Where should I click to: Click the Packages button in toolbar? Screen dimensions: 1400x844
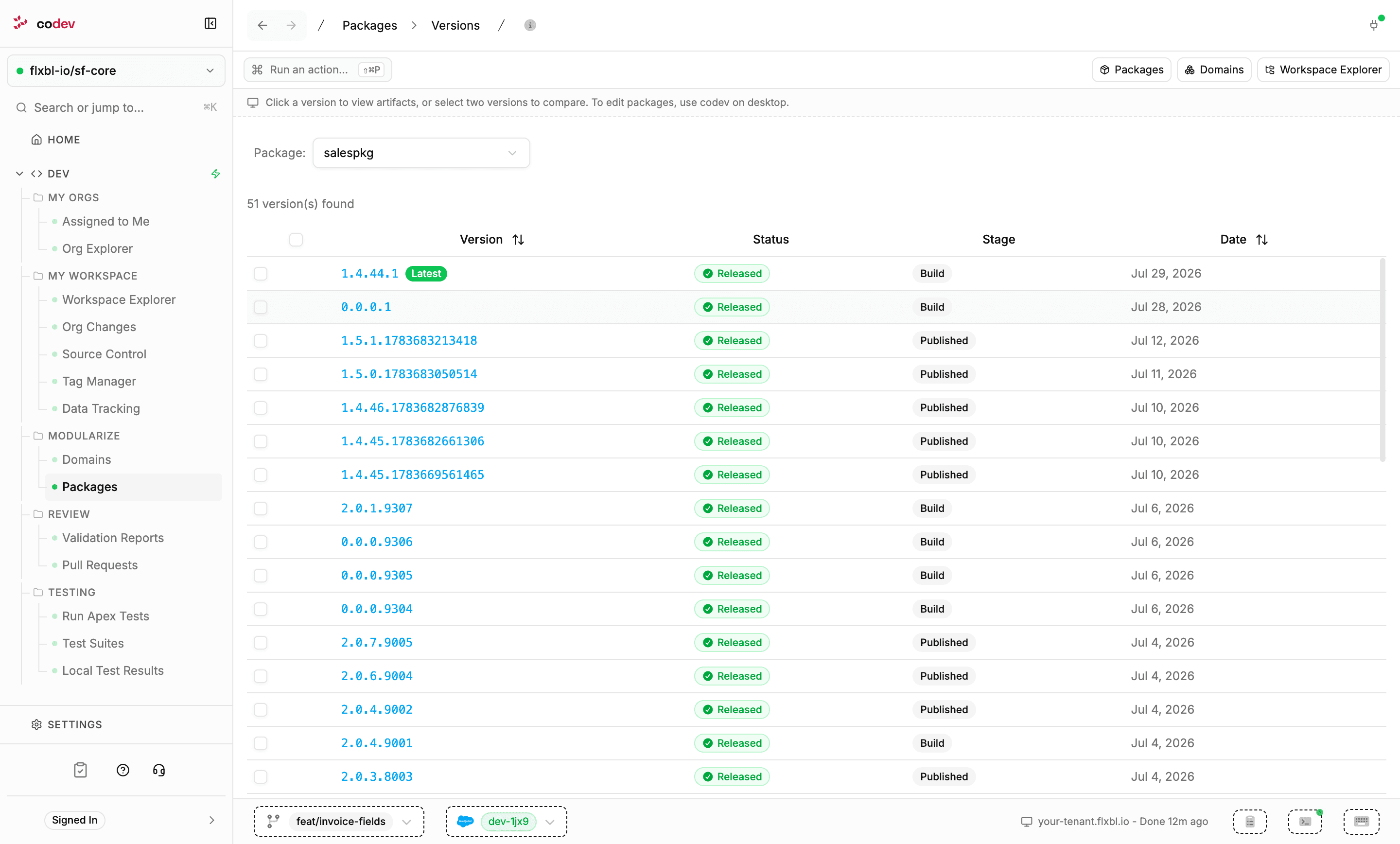click(x=1131, y=70)
